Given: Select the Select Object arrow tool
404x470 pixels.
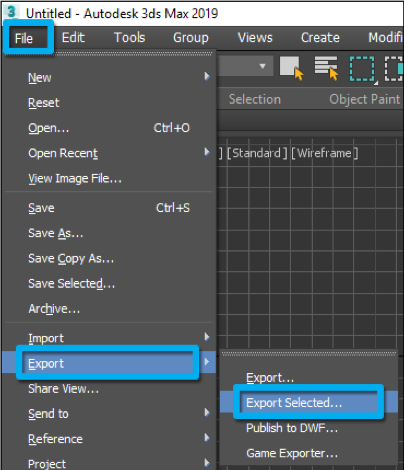Looking at the screenshot, I should pos(292,68).
